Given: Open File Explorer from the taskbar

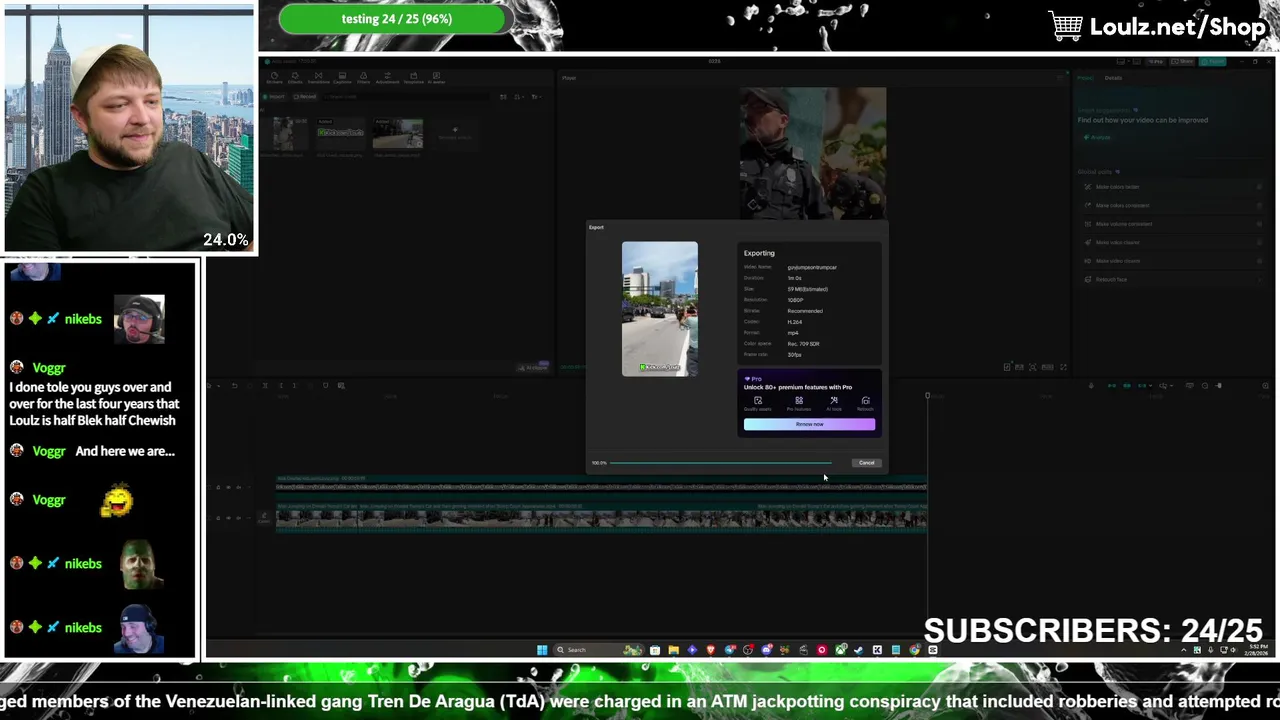Looking at the screenshot, I should click(x=674, y=650).
